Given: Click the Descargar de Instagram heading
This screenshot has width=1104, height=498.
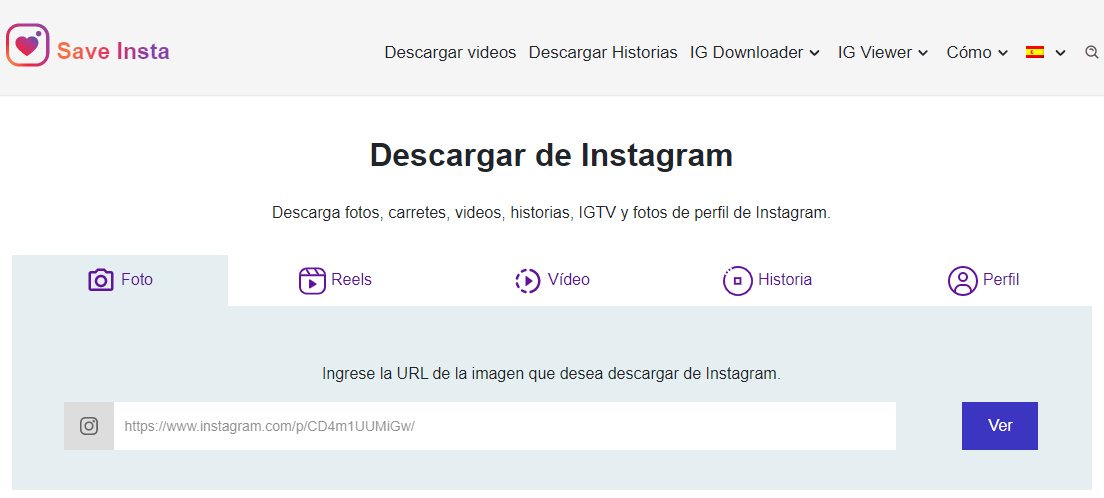Looking at the screenshot, I should pos(551,155).
